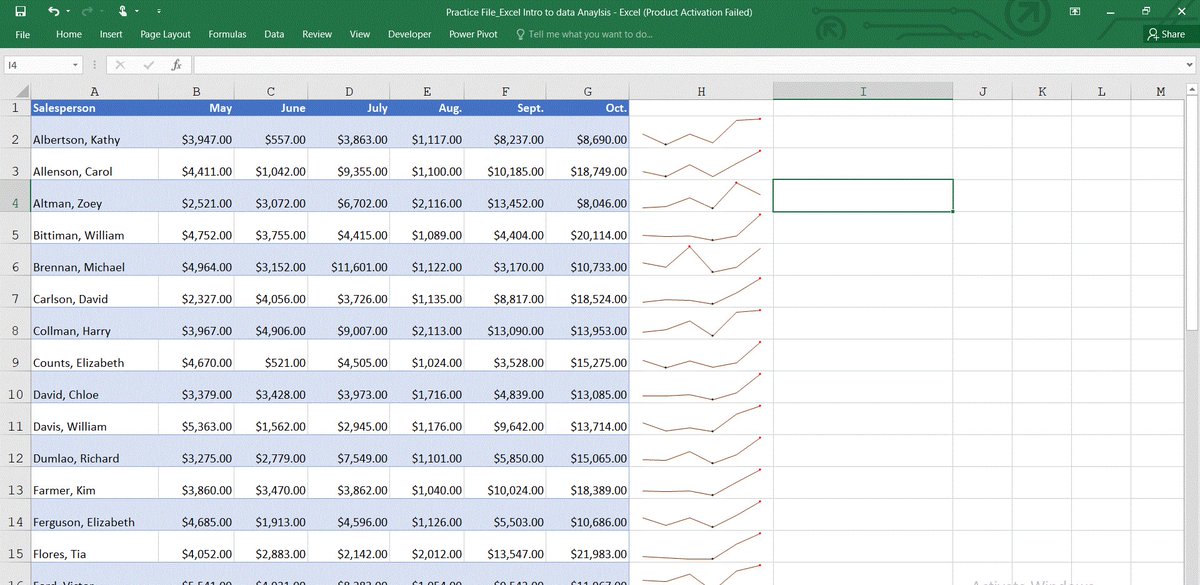
Task: Open the Redo history dropdown arrow
Action: (x=102, y=12)
